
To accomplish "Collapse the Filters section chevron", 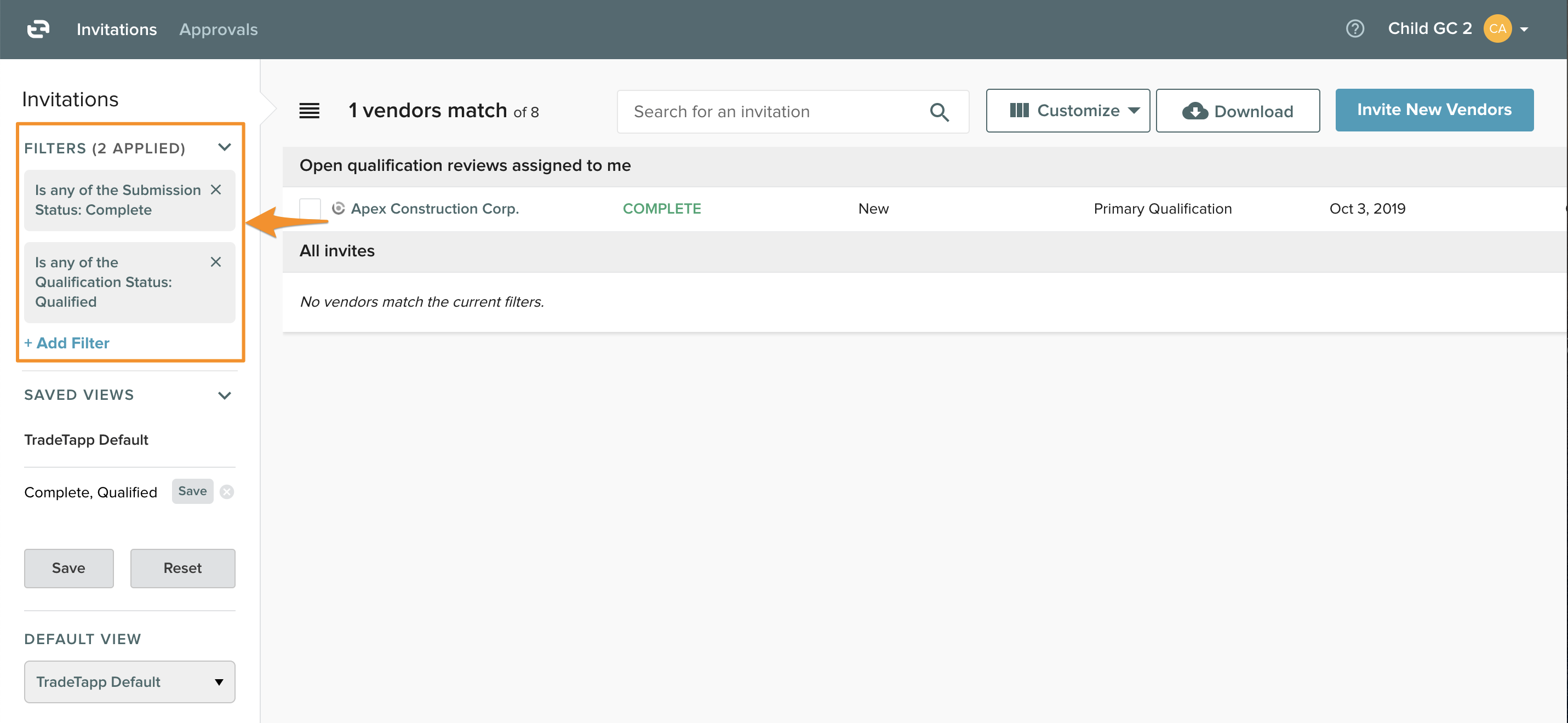I will point(224,147).
